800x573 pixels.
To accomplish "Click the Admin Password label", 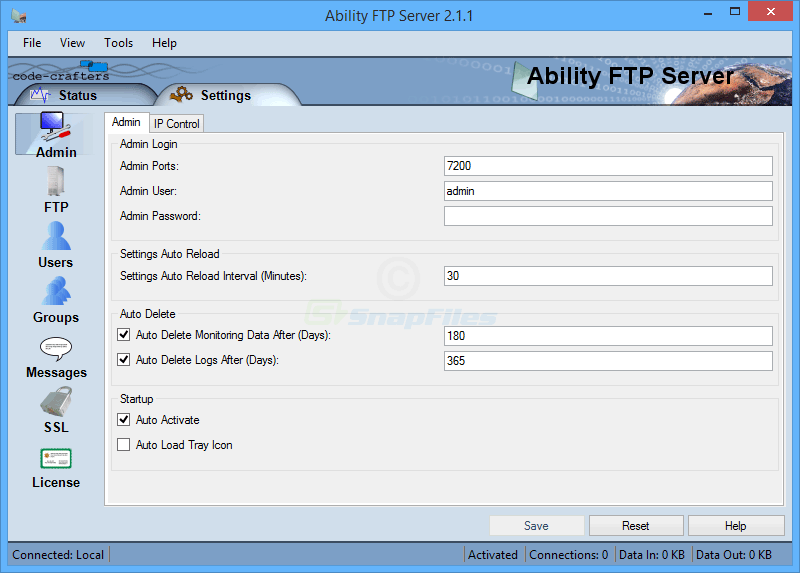I will 160,216.
